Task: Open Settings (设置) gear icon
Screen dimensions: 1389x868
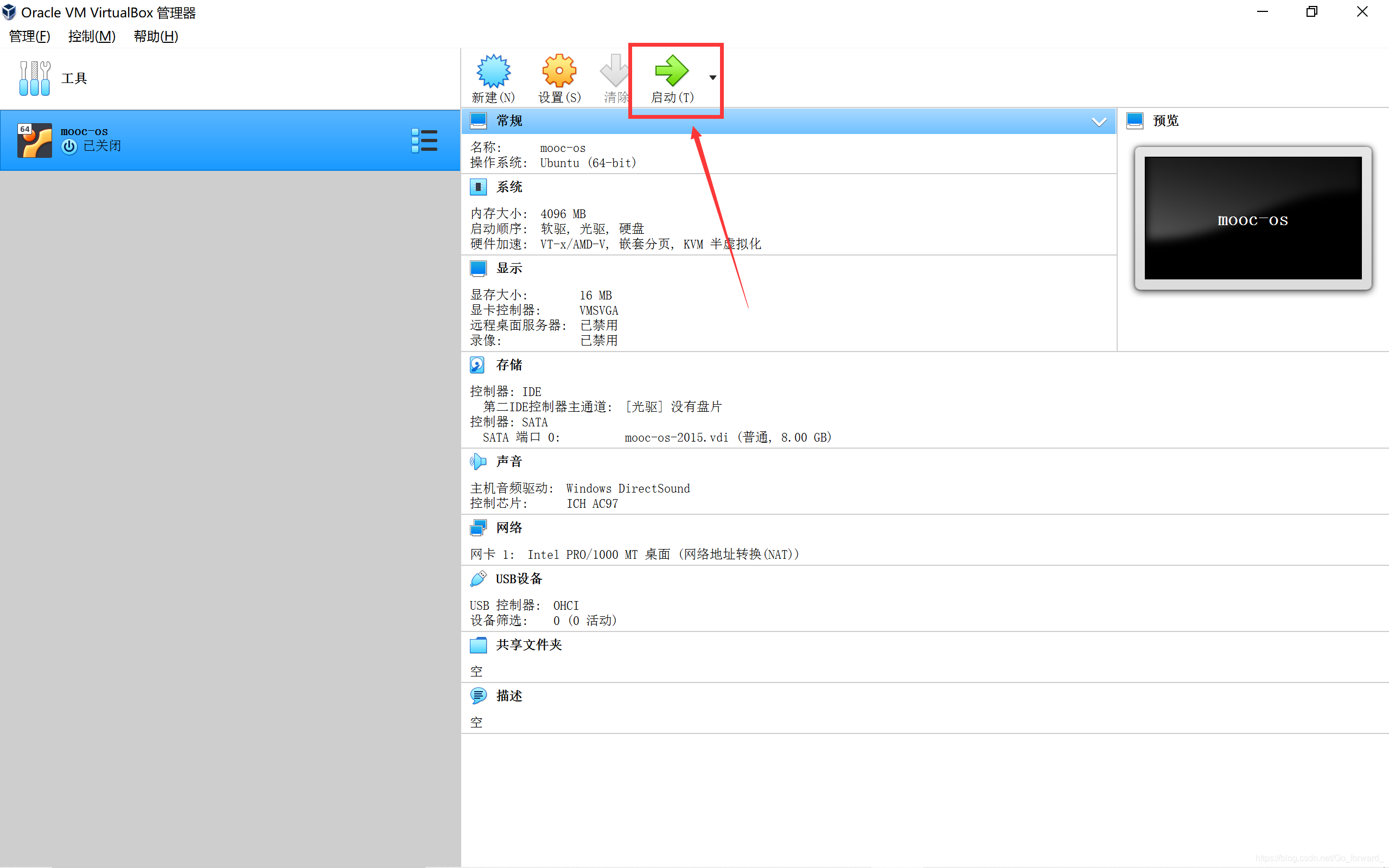Action: 559,71
